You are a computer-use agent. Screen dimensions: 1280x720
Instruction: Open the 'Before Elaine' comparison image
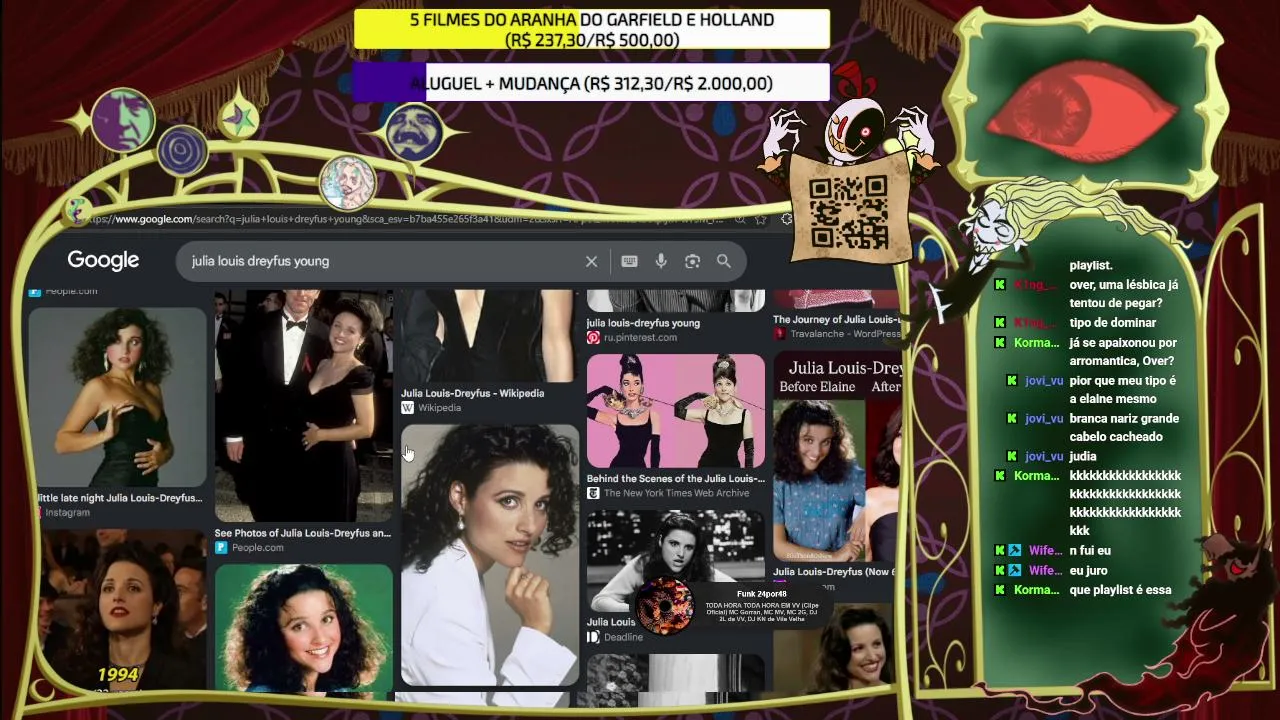pyautogui.click(x=836, y=457)
